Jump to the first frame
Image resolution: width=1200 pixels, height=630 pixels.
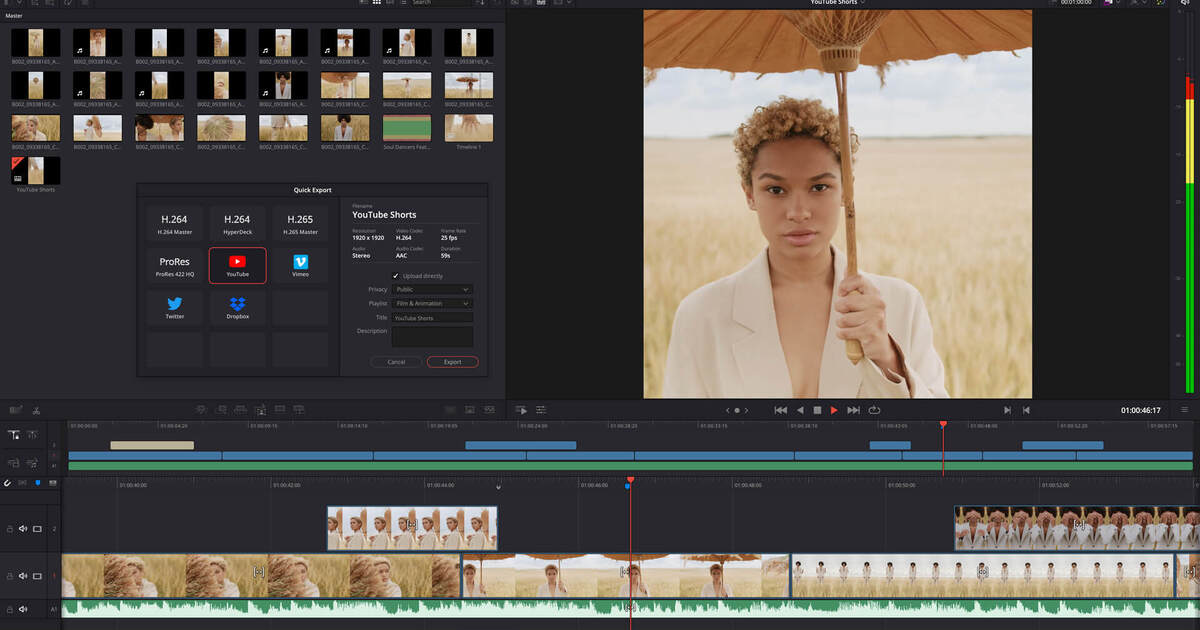781,410
